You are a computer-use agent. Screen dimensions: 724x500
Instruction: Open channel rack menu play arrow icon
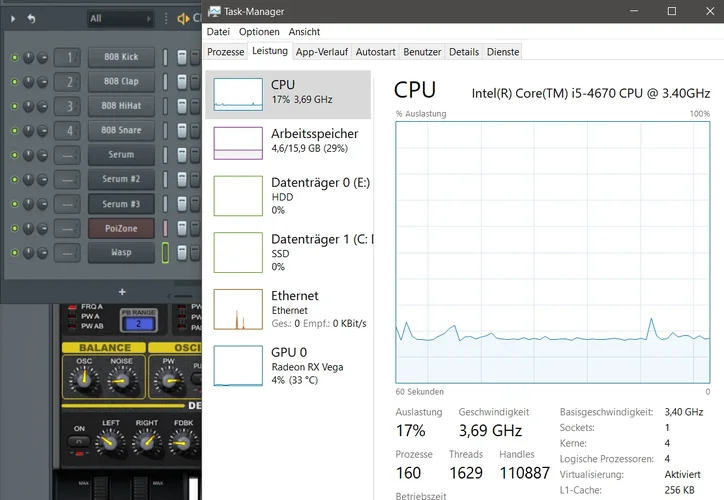coord(13,18)
